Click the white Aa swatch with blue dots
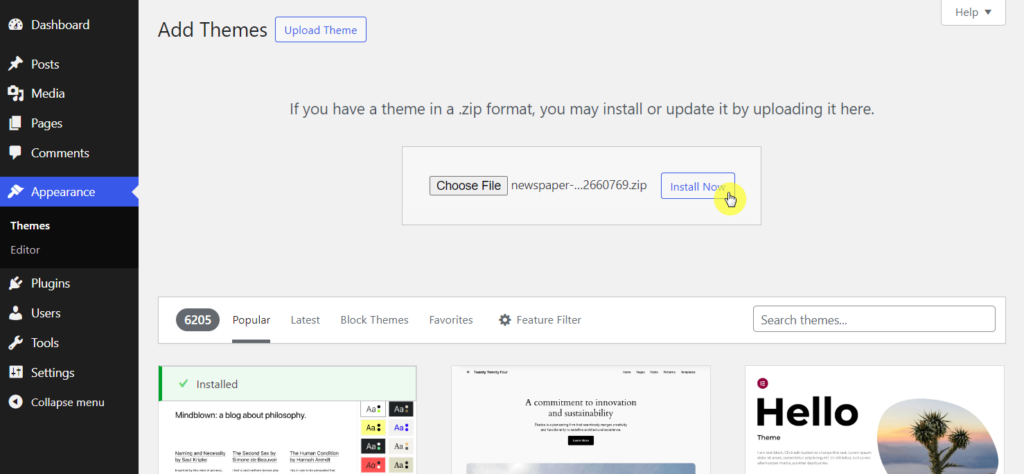Image resolution: width=1024 pixels, height=474 pixels. pyautogui.click(x=400, y=428)
